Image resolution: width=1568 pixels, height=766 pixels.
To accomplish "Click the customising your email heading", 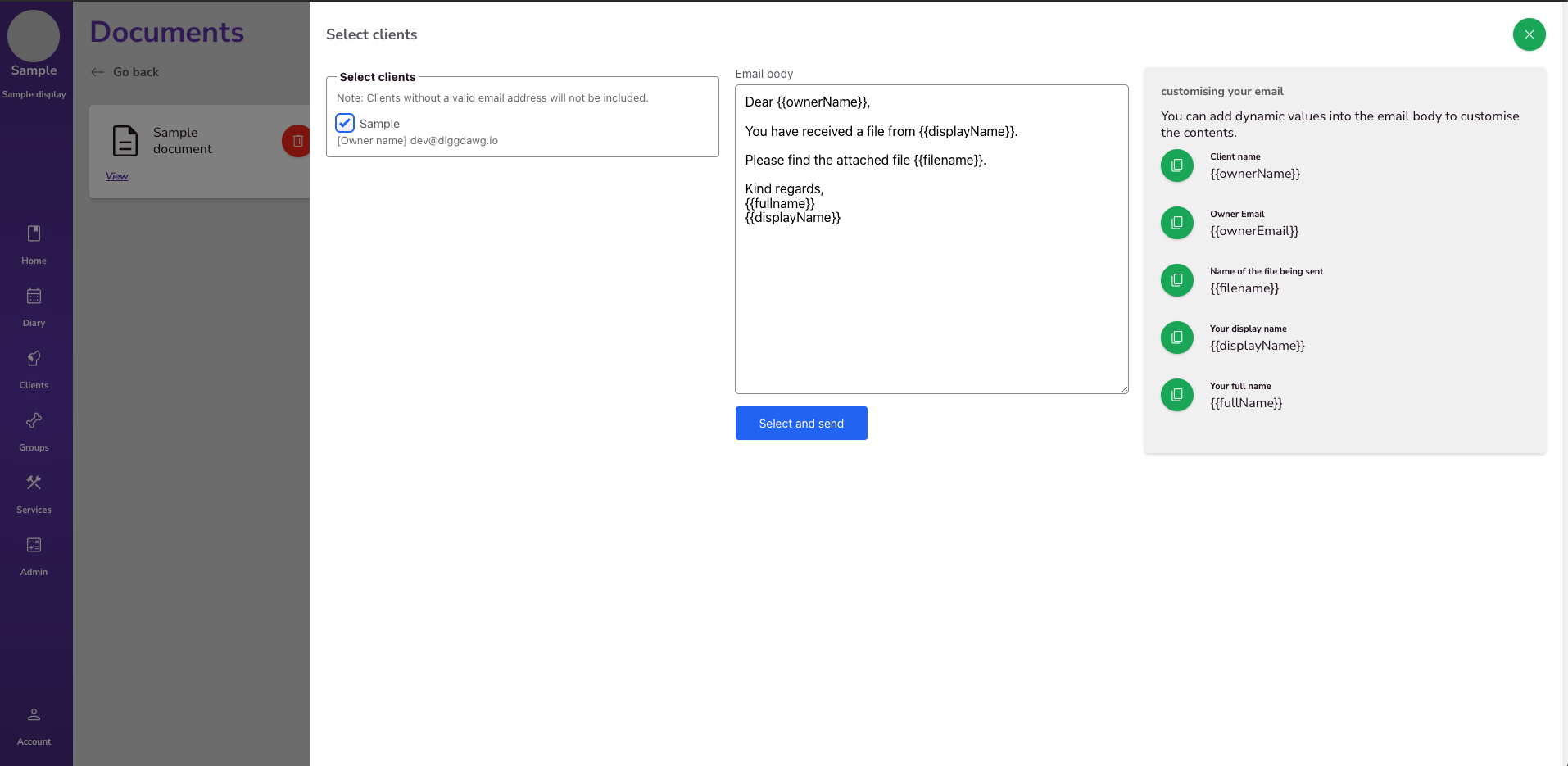I will (1221, 91).
